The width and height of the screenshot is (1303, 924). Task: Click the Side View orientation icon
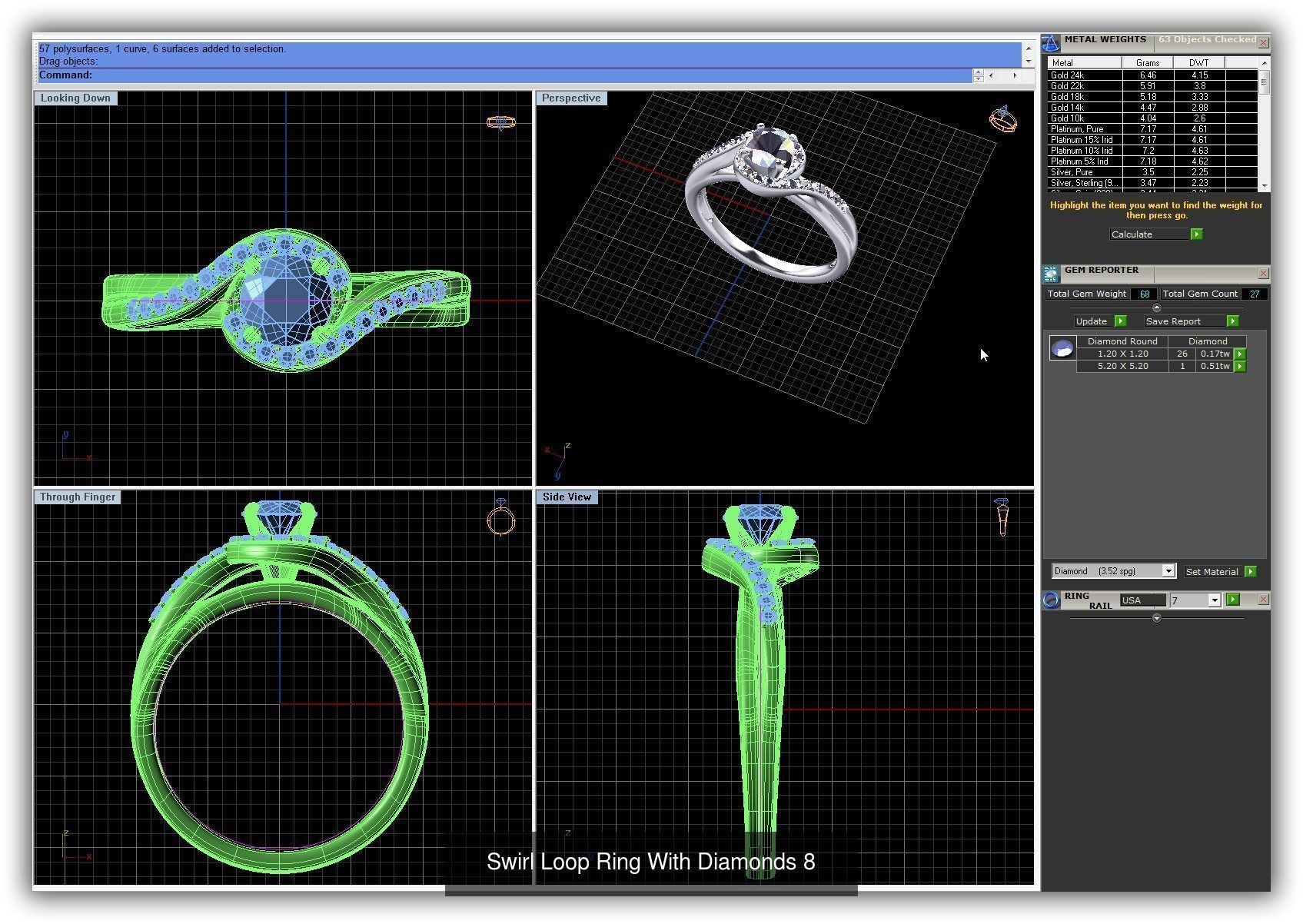[x=1002, y=516]
